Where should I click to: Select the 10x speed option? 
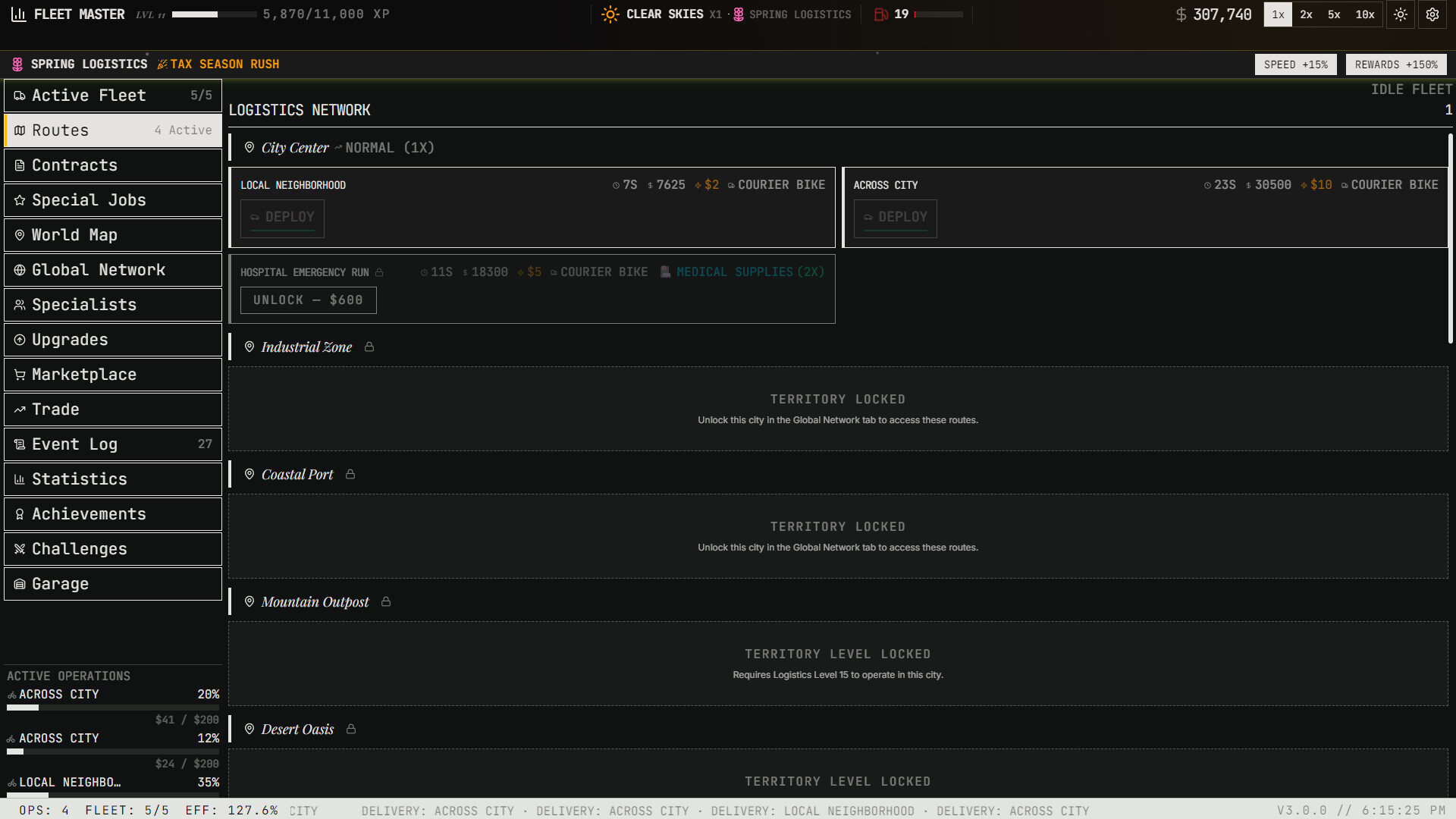[x=1365, y=14]
